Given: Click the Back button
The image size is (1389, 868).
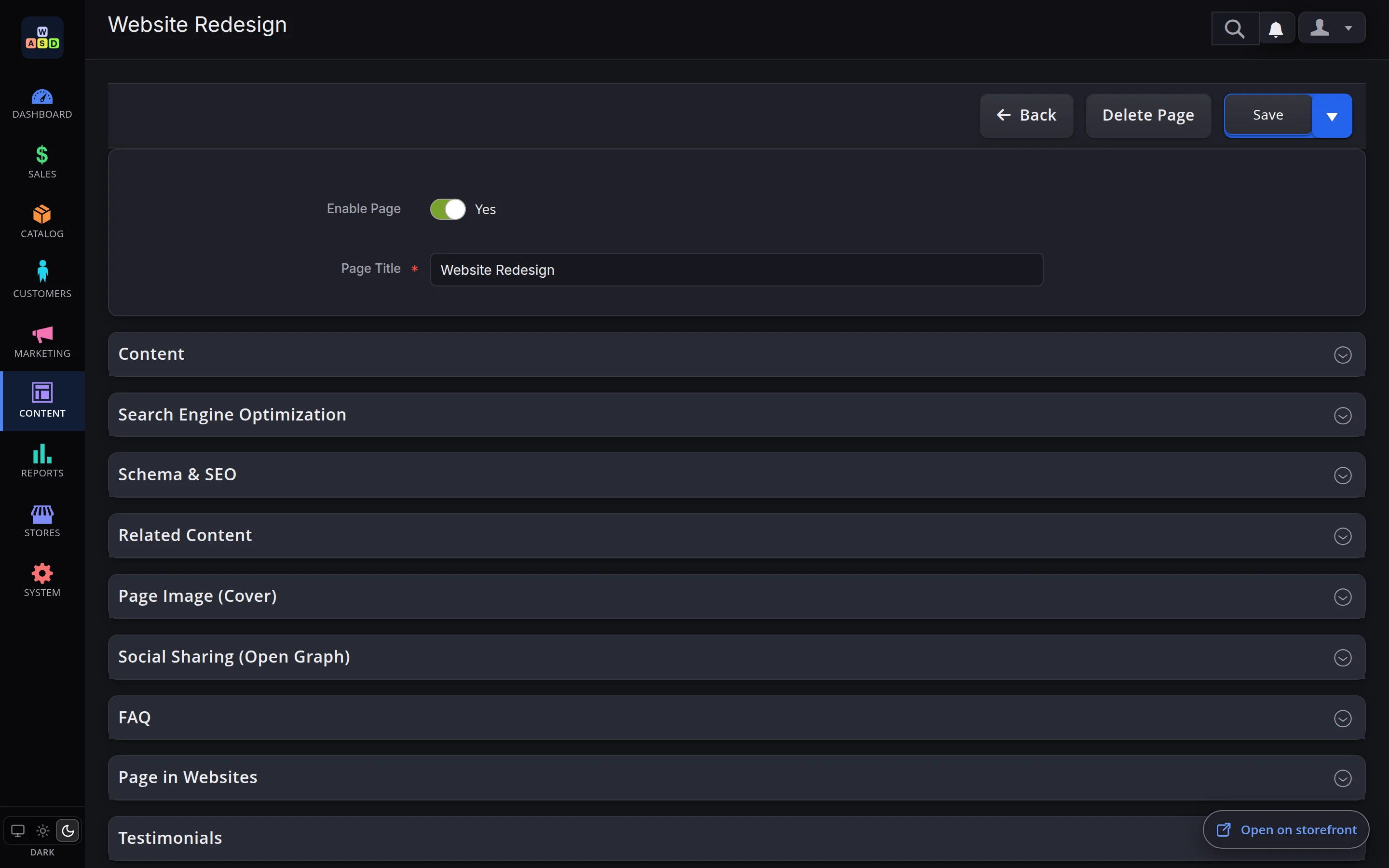Looking at the screenshot, I should click(1026, 115).
